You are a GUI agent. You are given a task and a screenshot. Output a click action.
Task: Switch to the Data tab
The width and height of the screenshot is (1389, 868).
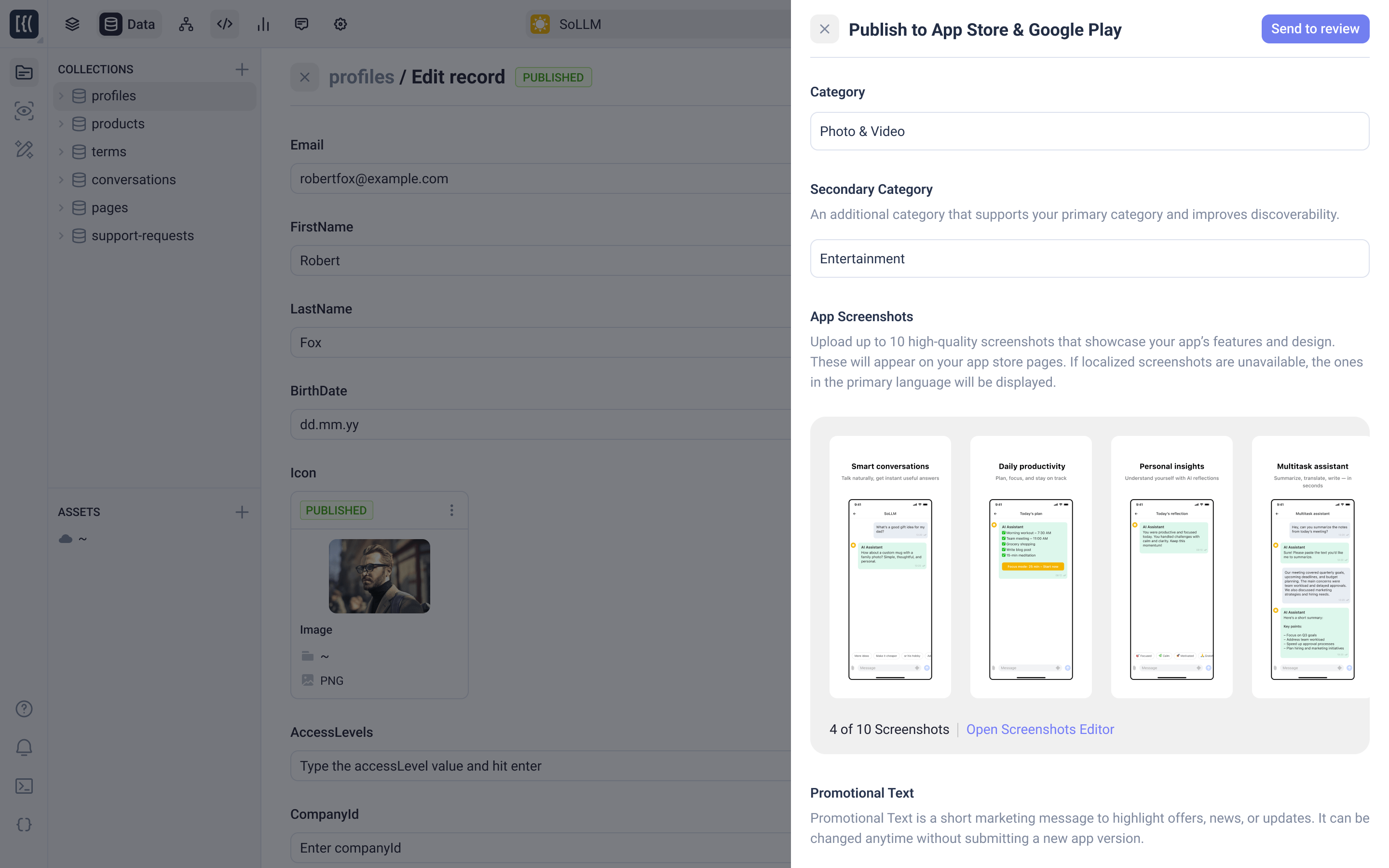(130, 24)
